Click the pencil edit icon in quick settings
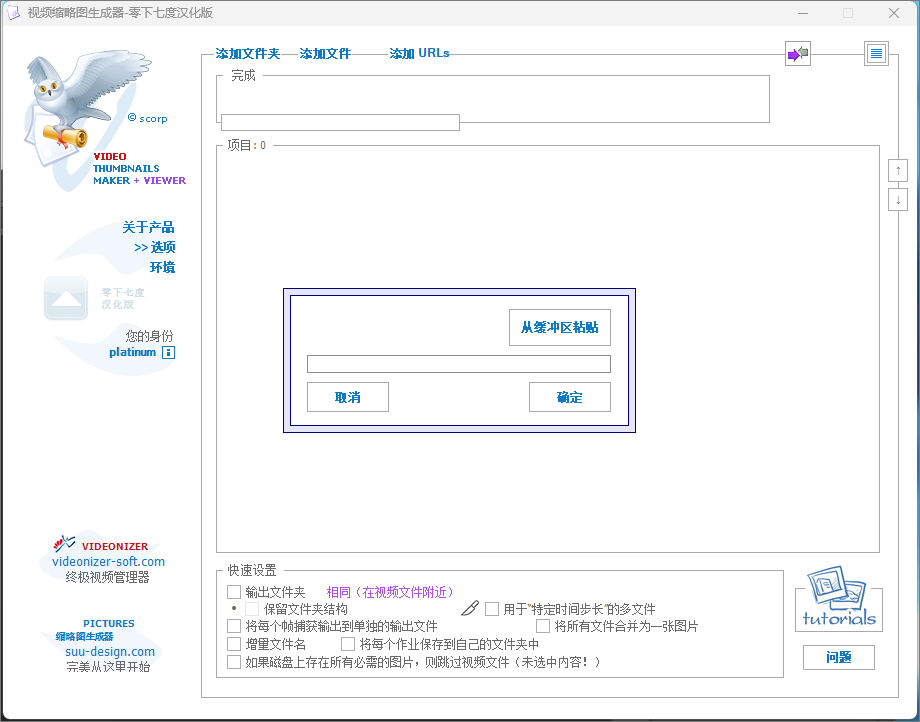This screenshot has width=920, height=722. [469, 607]
